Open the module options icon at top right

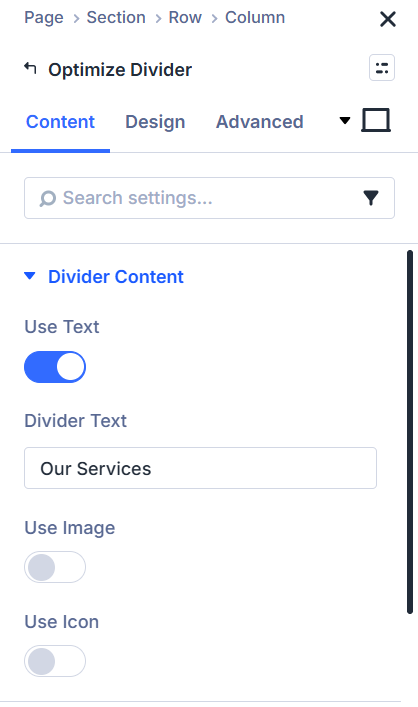382,68
